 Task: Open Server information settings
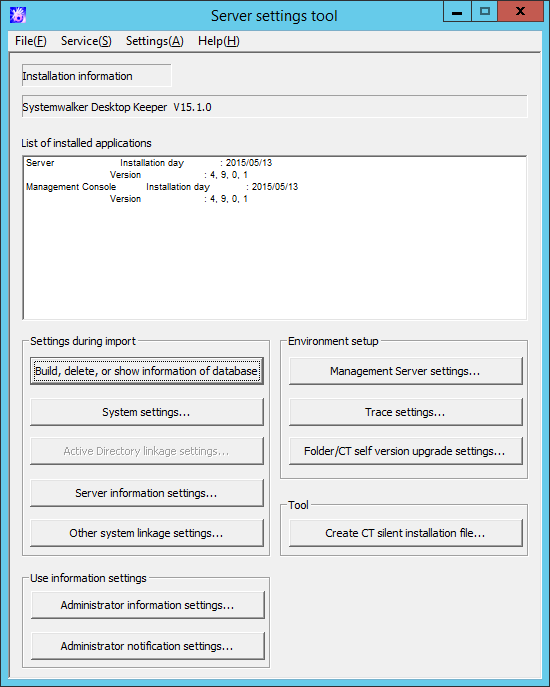point(147,493)
